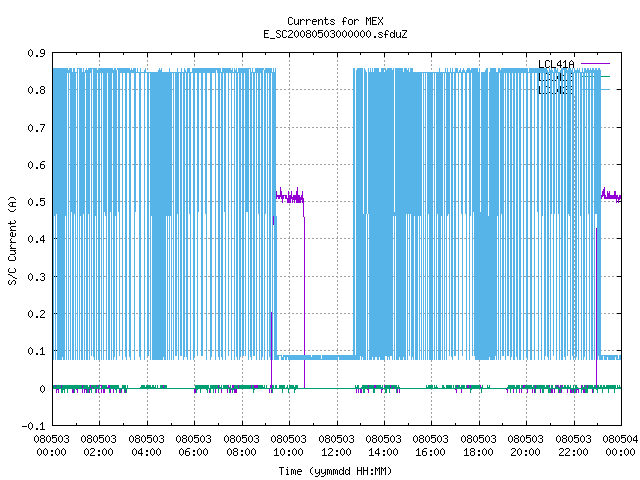Click the purple LCL41A legend line sample
640x480 pixels.
pyautogui.click(x=595, y=64)
